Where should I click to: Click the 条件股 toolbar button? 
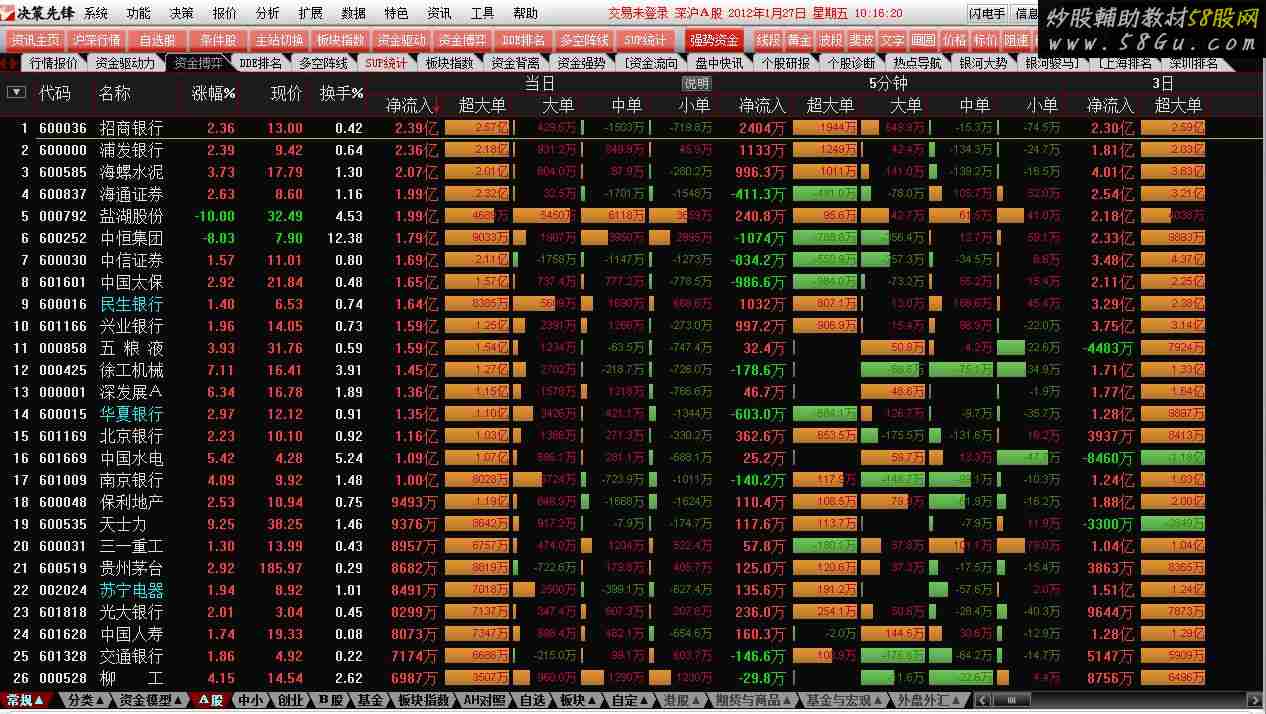tap(218, 40)
